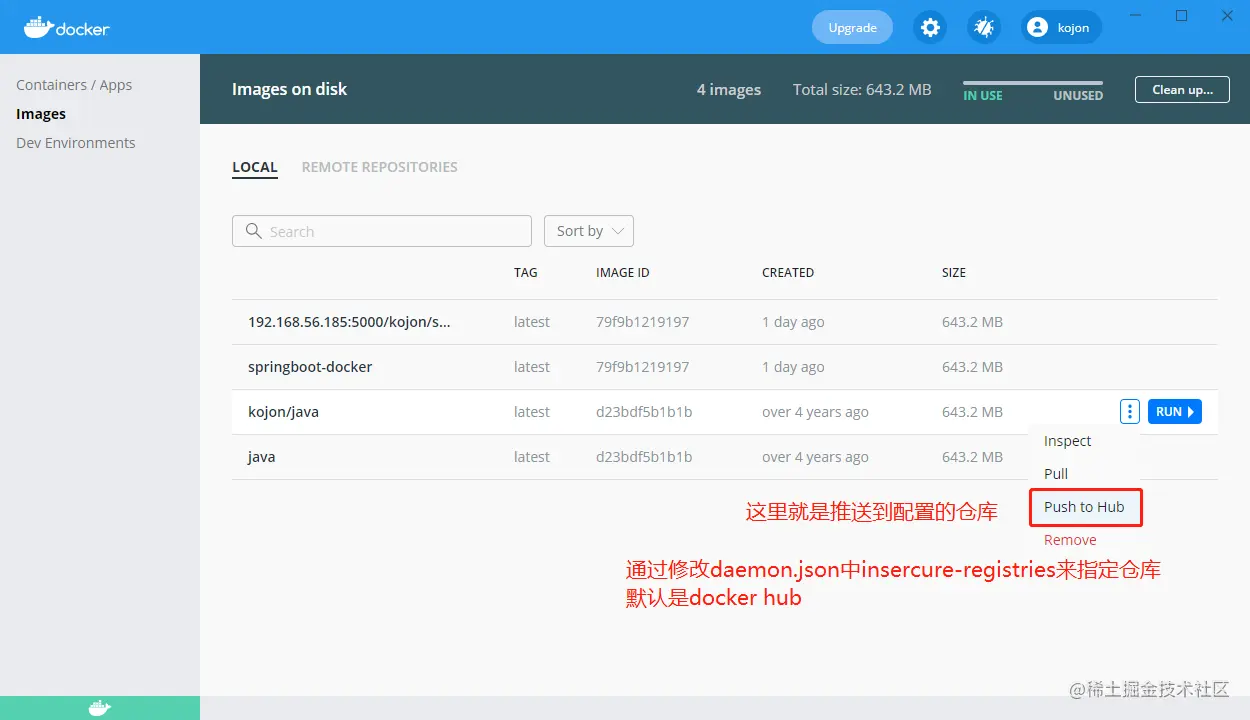Image resolution: width=1250 pixels, height=720 pixels.
Task: Open Dev Environments in the sidebar
Action: pos(76,143)
